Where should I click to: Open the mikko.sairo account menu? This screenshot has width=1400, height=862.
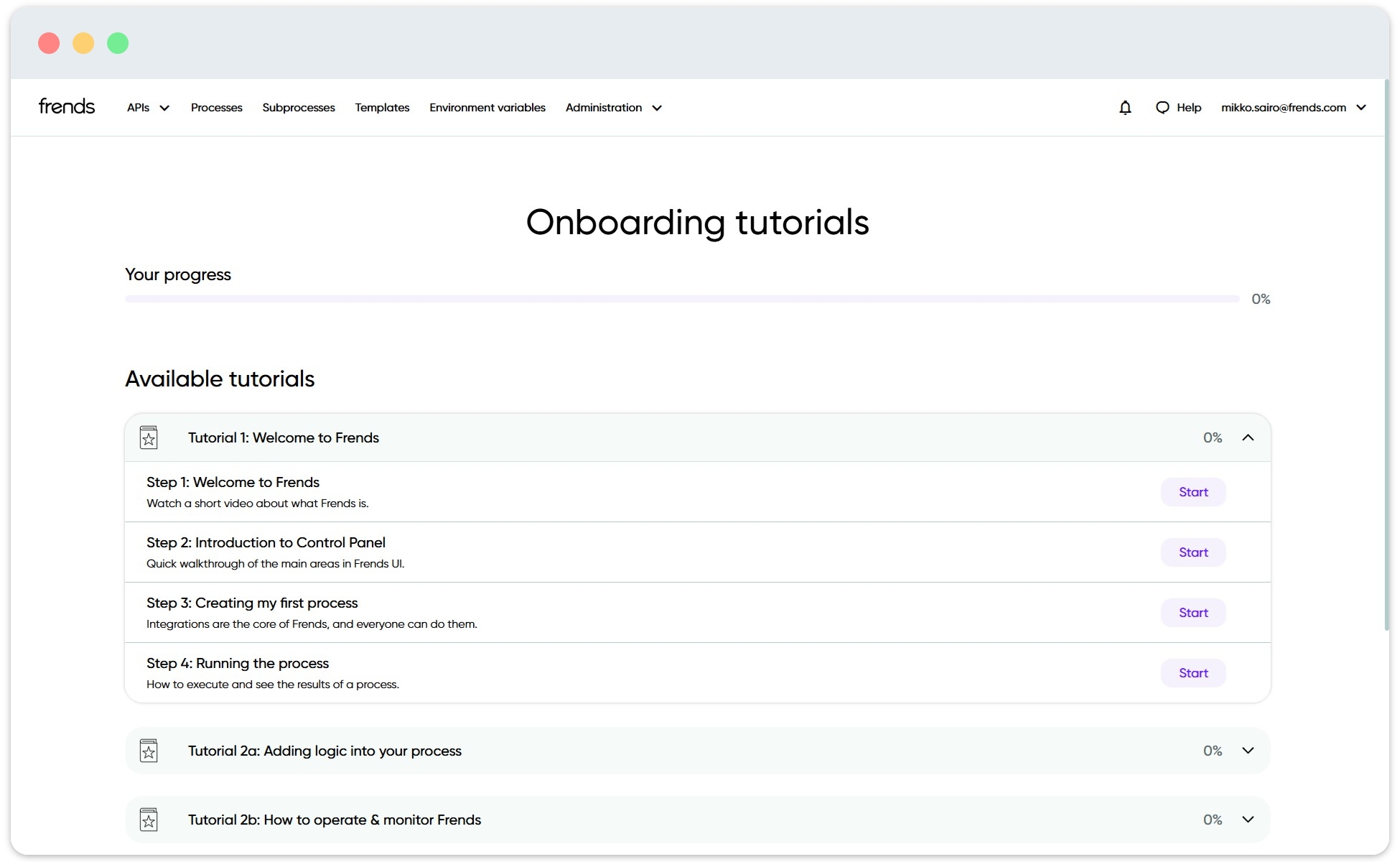[x=1292, y=107]
